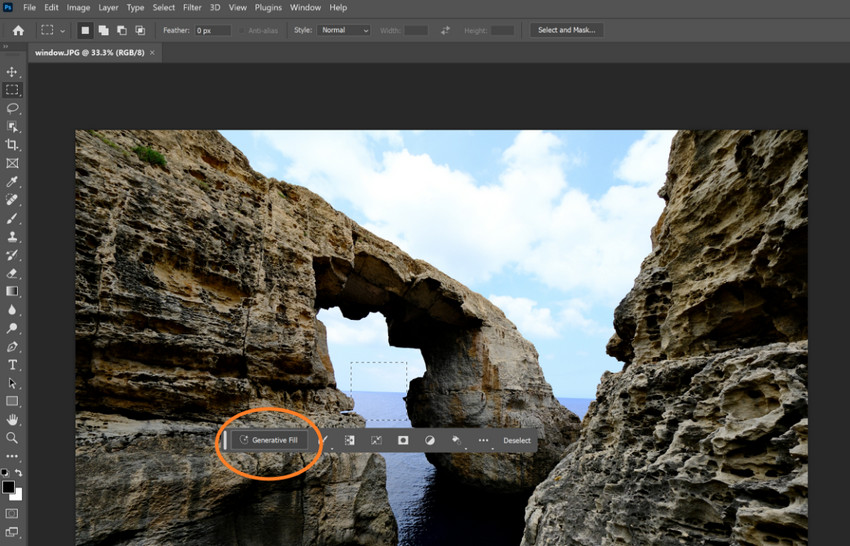This screenshot has width=850, height=546.
Task: Click the Home icon in options bar
Action: point(17,30)
